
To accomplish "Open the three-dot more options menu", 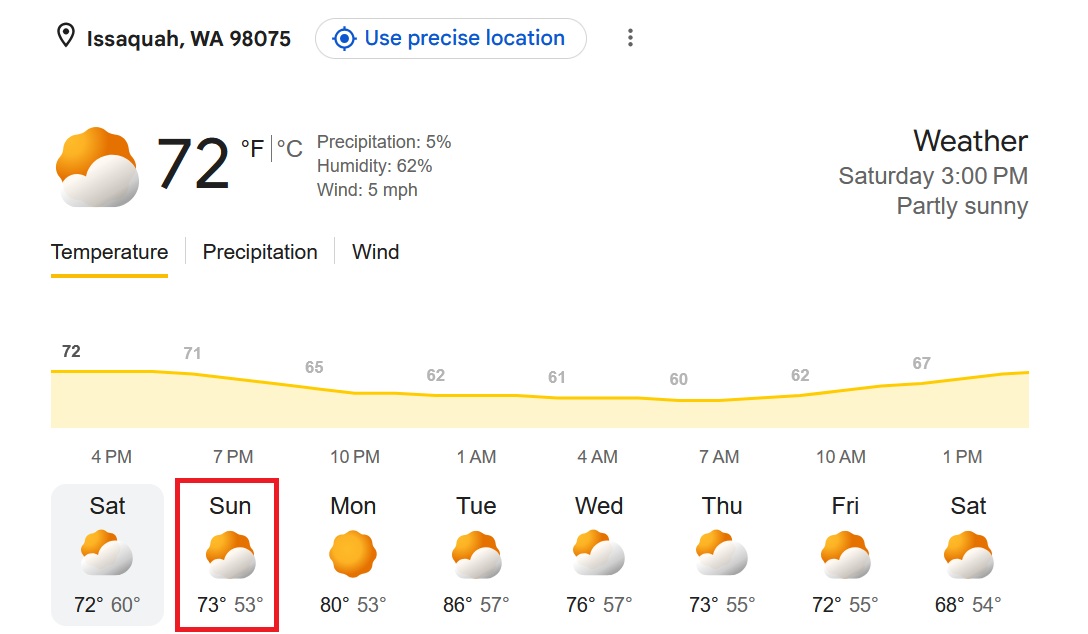I will click(x=630, y=37).
